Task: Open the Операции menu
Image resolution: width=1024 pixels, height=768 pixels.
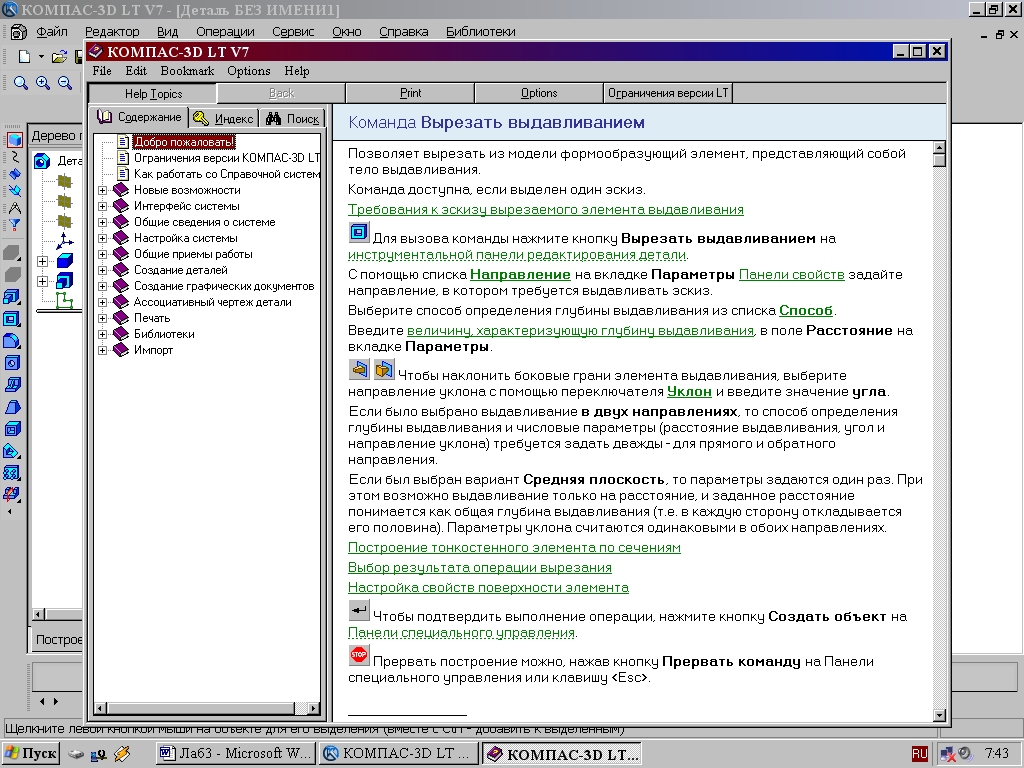Action: [225, 31]
